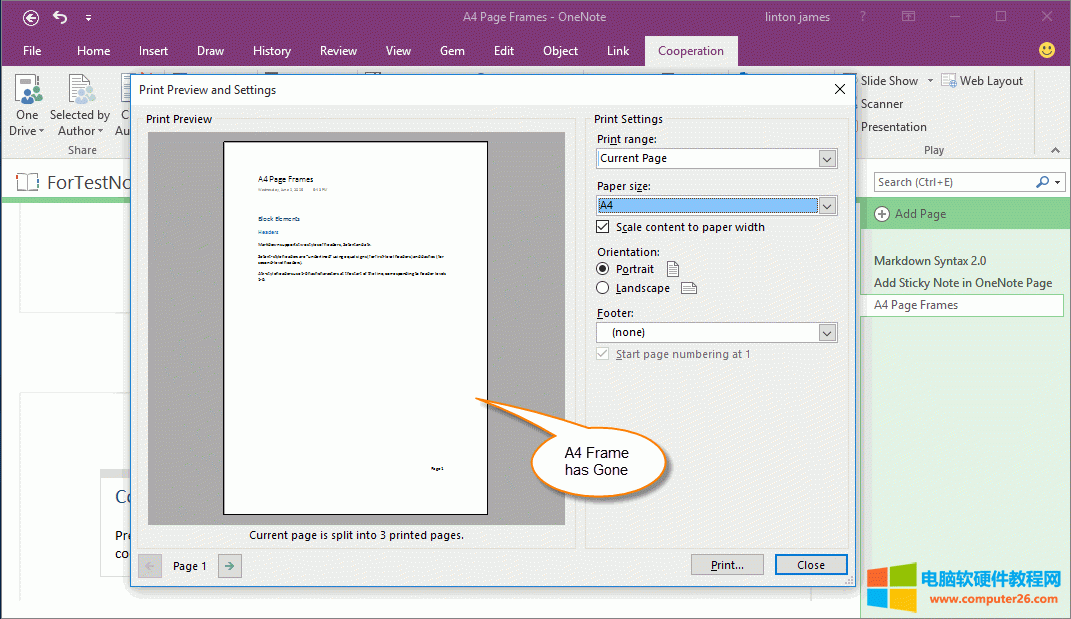Select Markdown Syntax 2.0 page in list
This screenshot has width=1071, height=619.
[930, 261]
